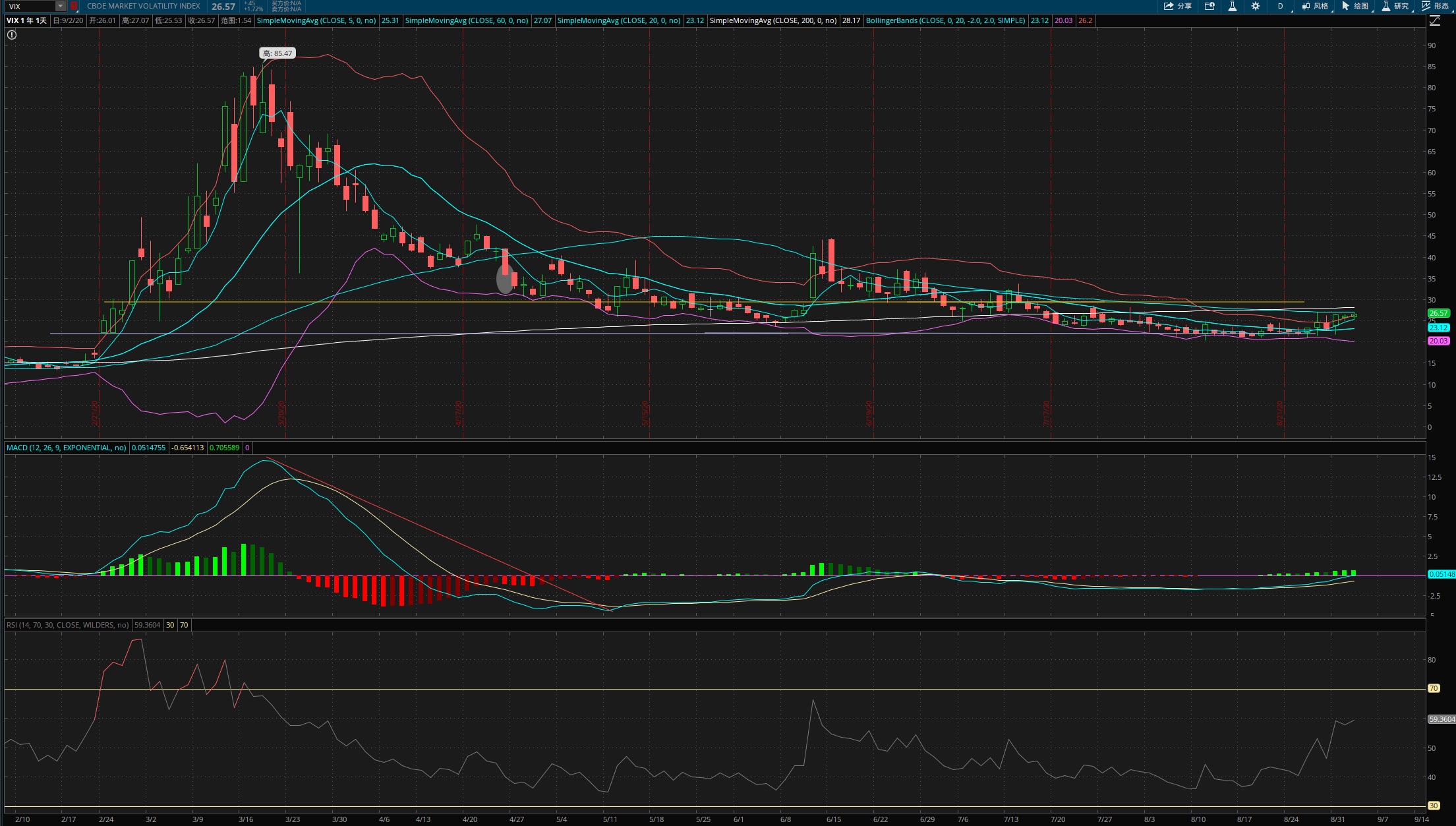Open the 风格 style dropdown
Image resolution: width=1456 pixels, height=826 pixels.
coord(1315,6)
